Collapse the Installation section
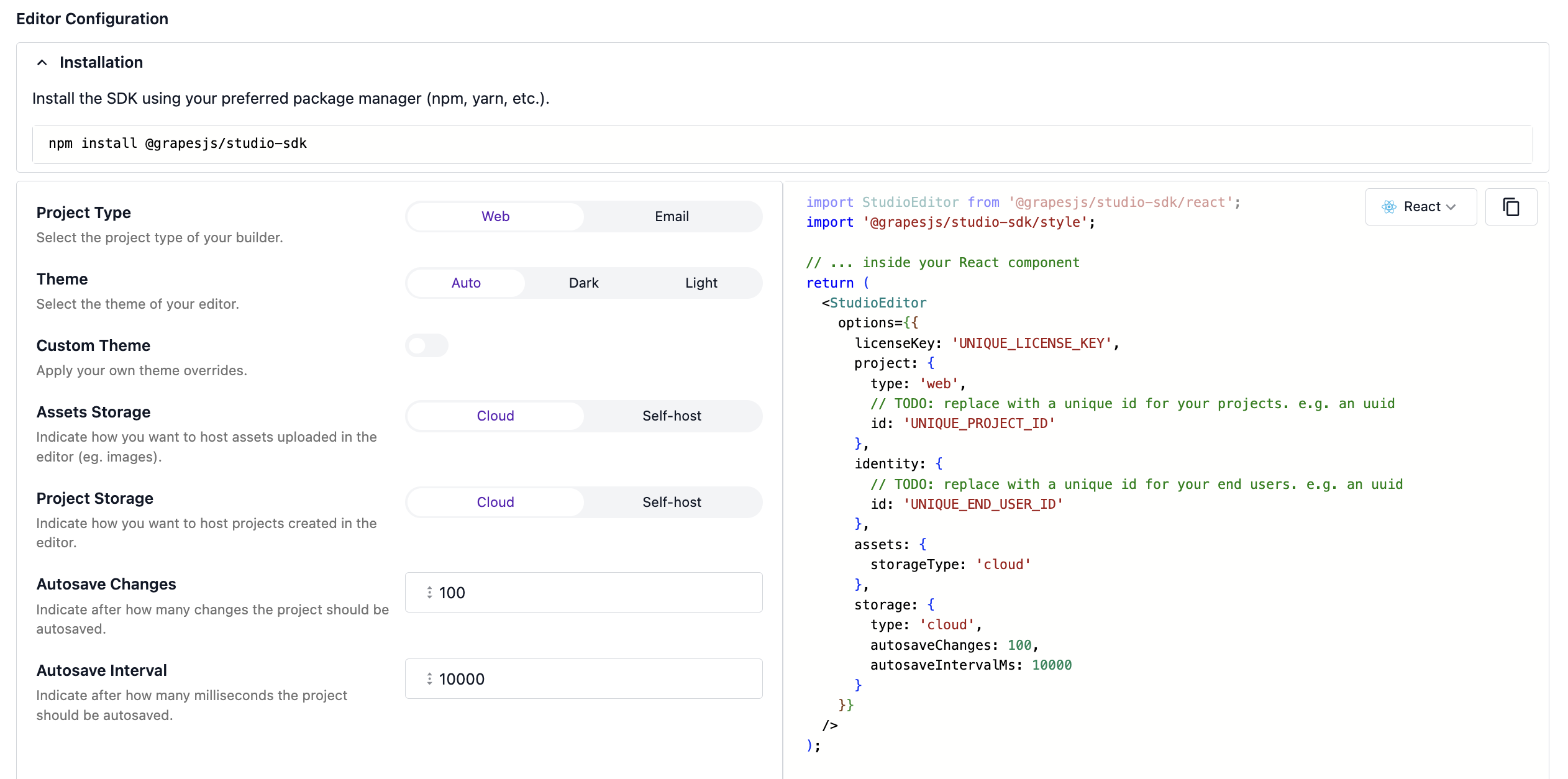The width and height of the screenshot is (1568, 779). click(x=42, y=62)
